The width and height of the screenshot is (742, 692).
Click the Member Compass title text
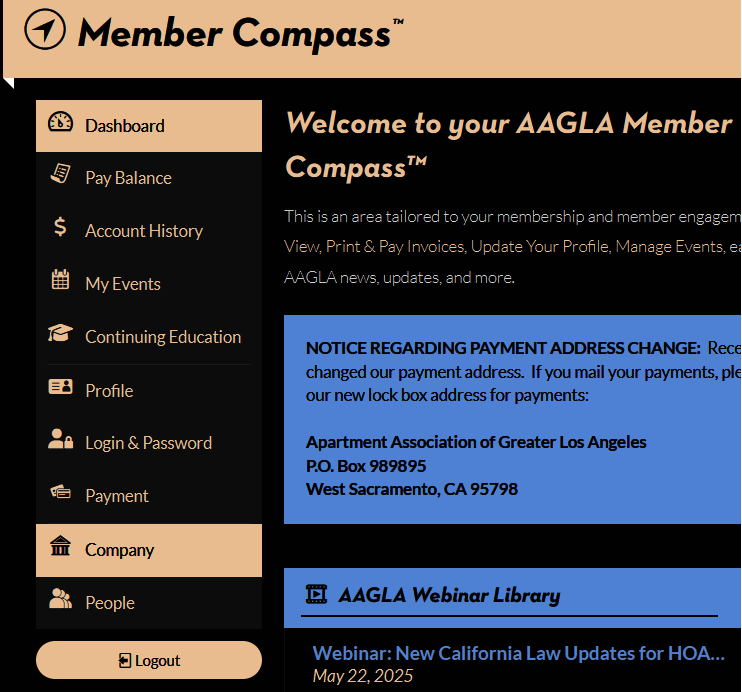point(234,33)
